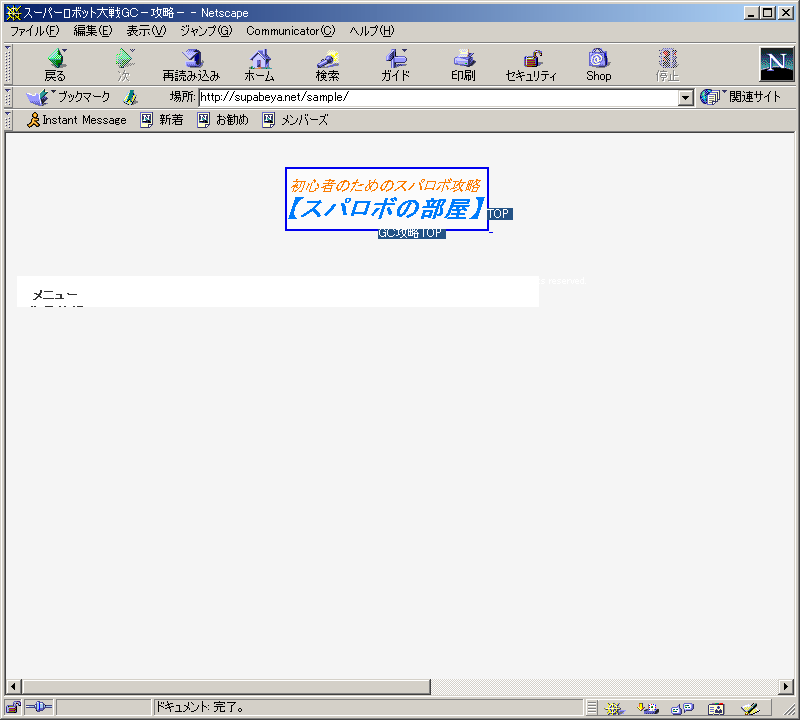Click the Netscape N logo
The width and height of the screenshot is (800, 720).
tap(777, 64)
